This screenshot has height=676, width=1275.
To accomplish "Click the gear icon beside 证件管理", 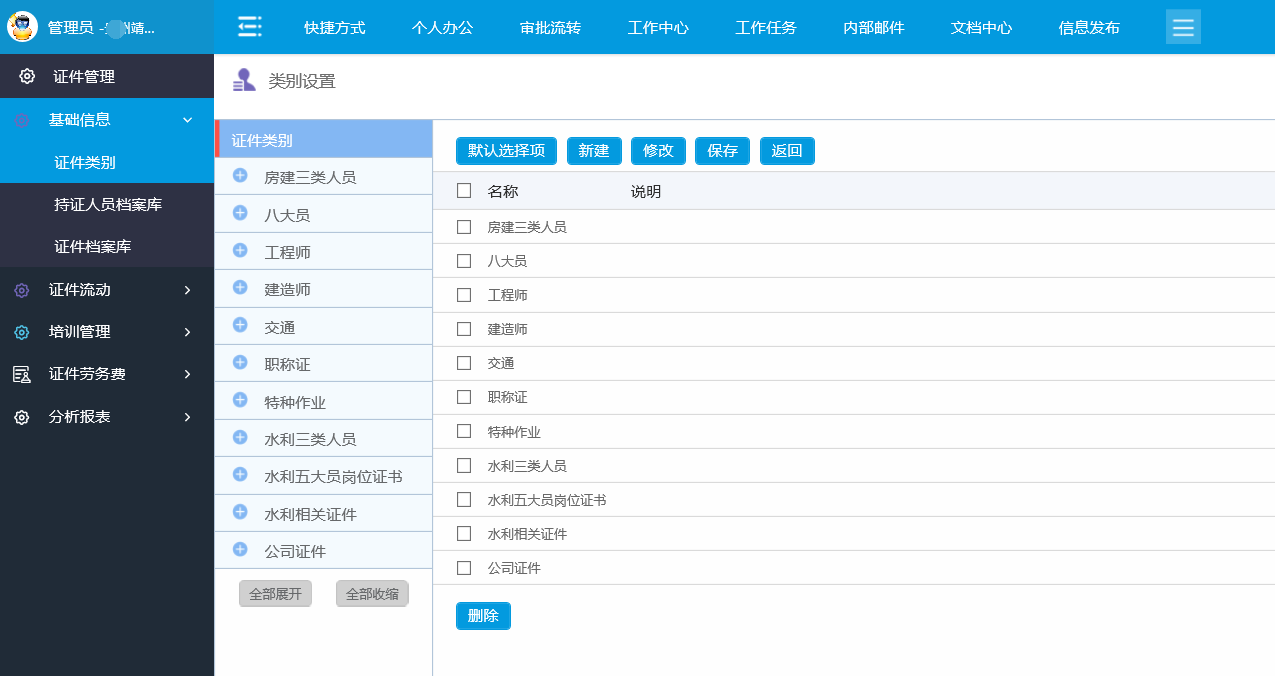I will click(27, 77).
